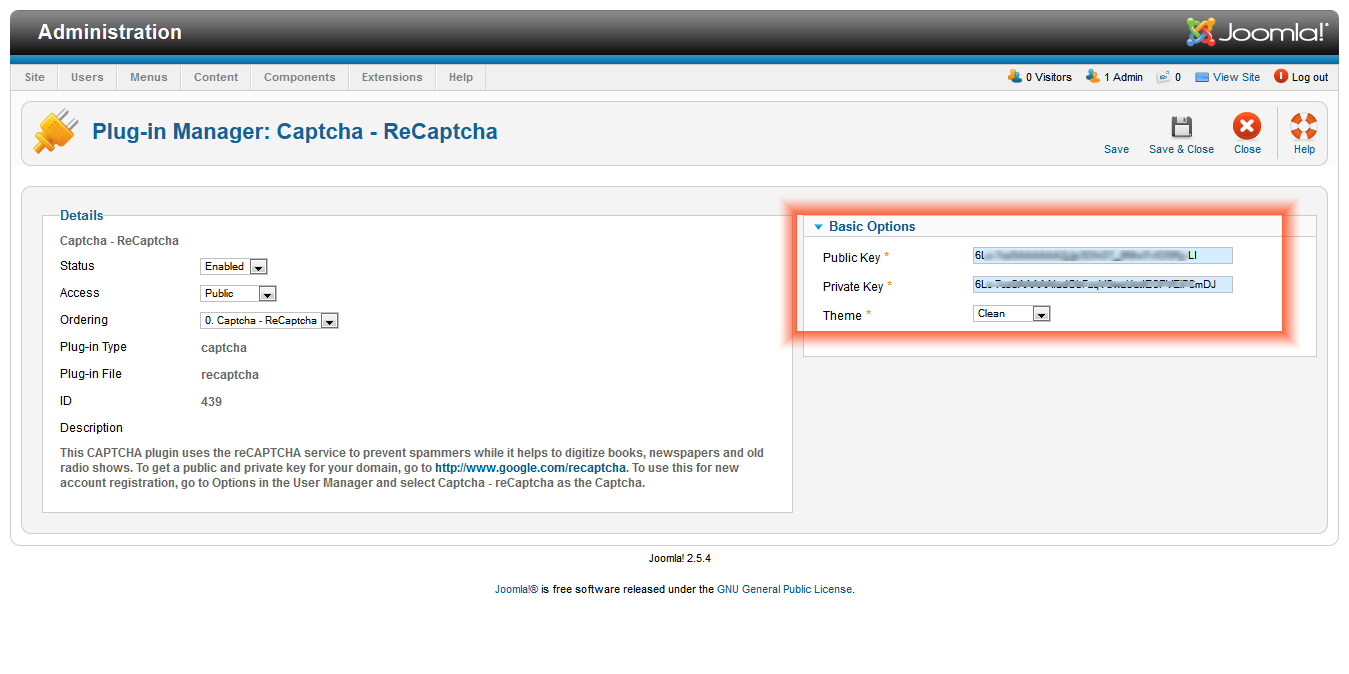Open the Site menu

35,77
